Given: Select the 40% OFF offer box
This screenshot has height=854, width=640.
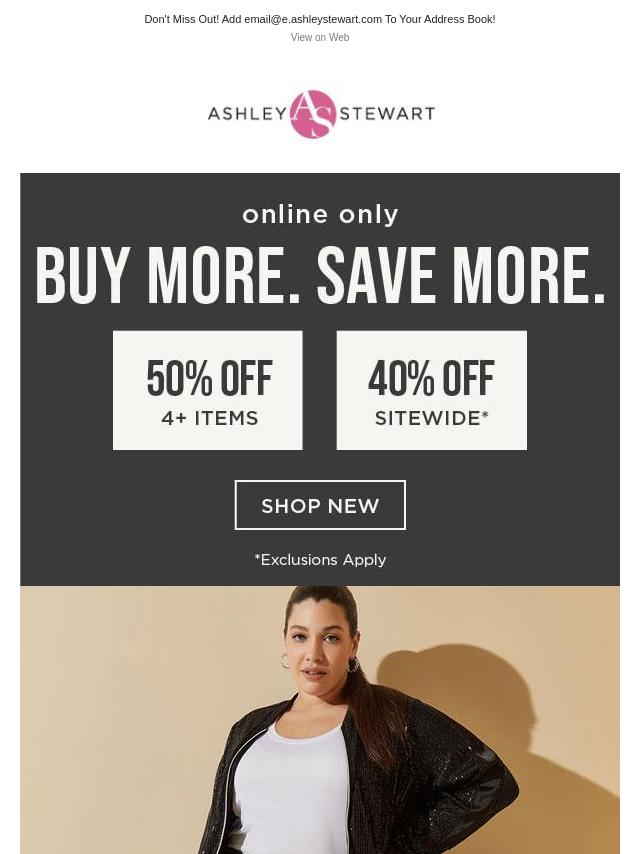Looking at the screenshot, I should click(431, 390).
